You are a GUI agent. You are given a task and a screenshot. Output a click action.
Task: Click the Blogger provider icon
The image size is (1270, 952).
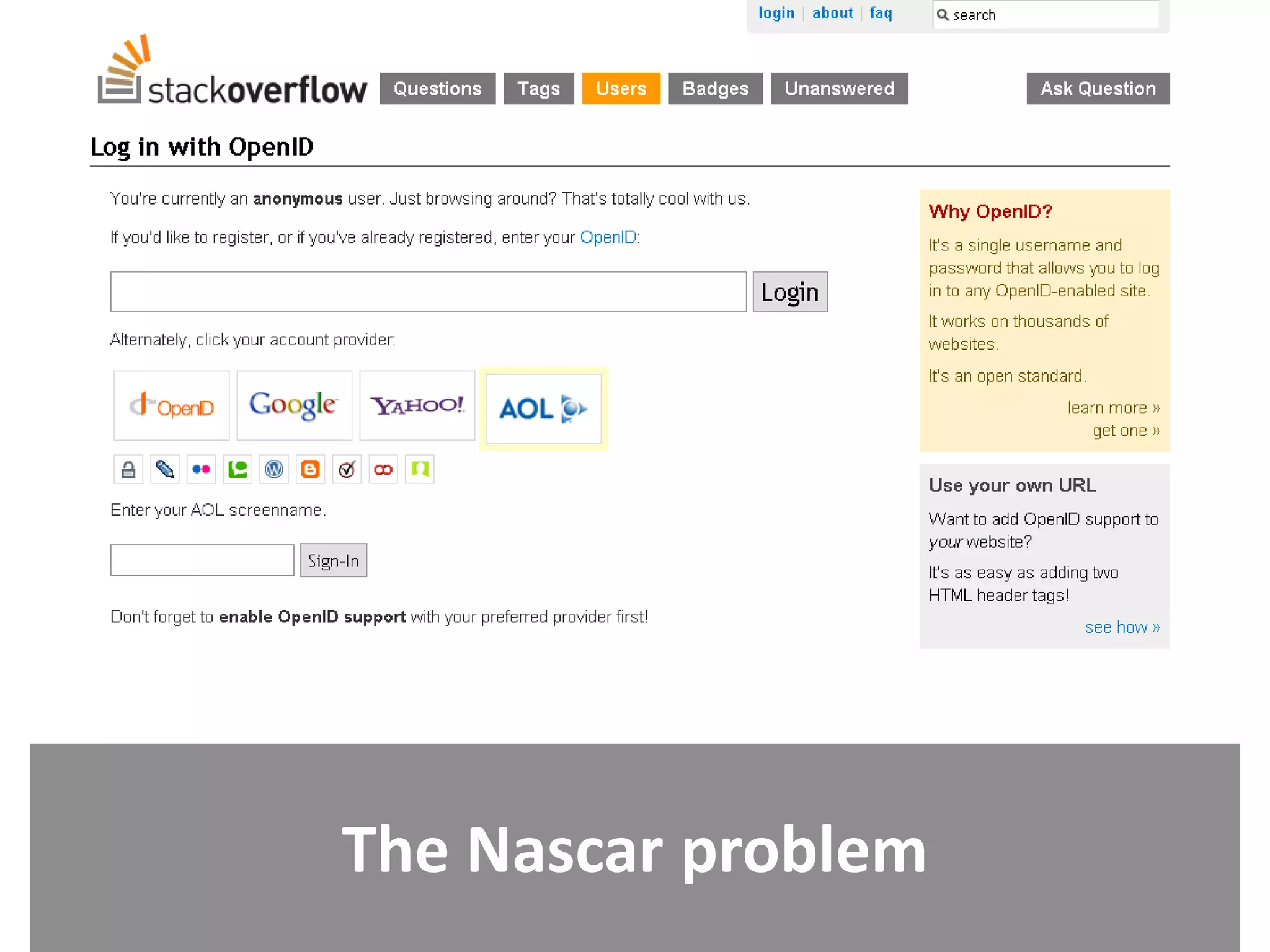(310, 469)
